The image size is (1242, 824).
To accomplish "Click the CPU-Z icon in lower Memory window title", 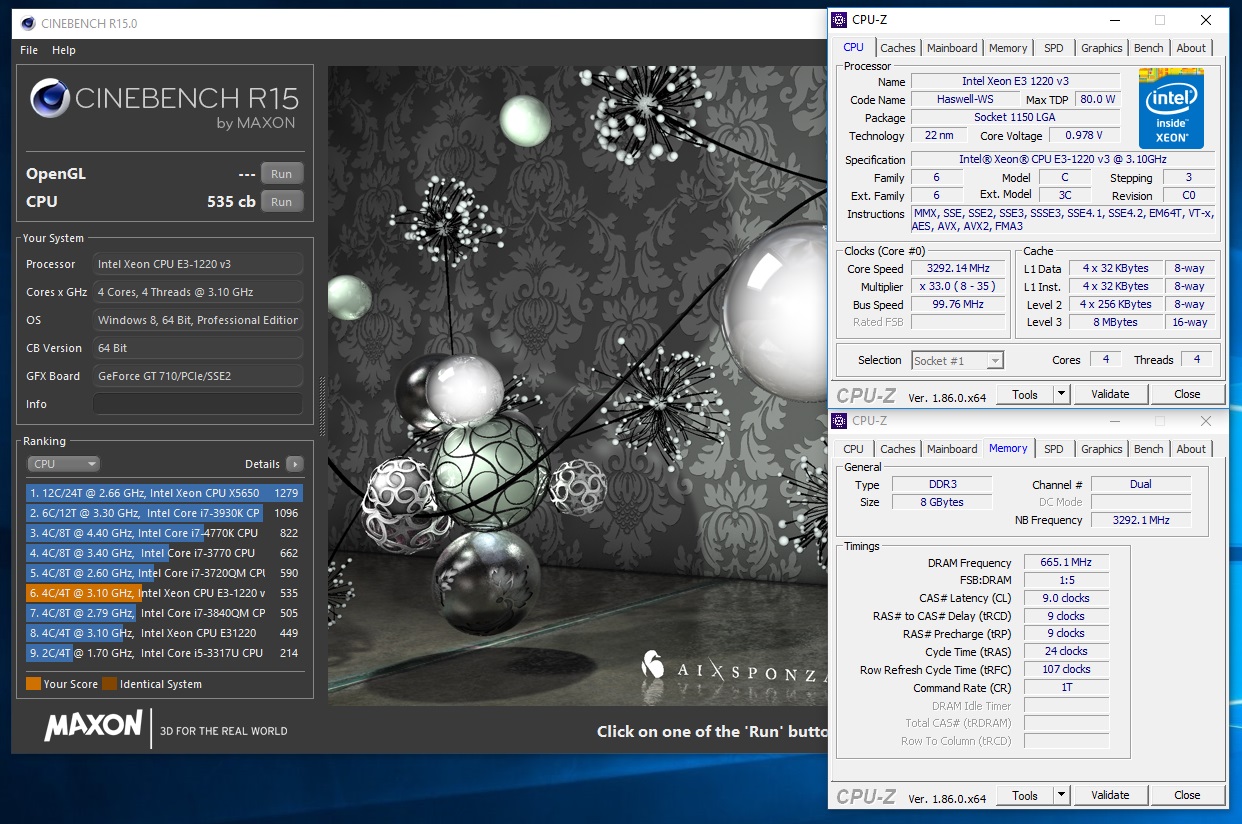I will pos(840,421).
